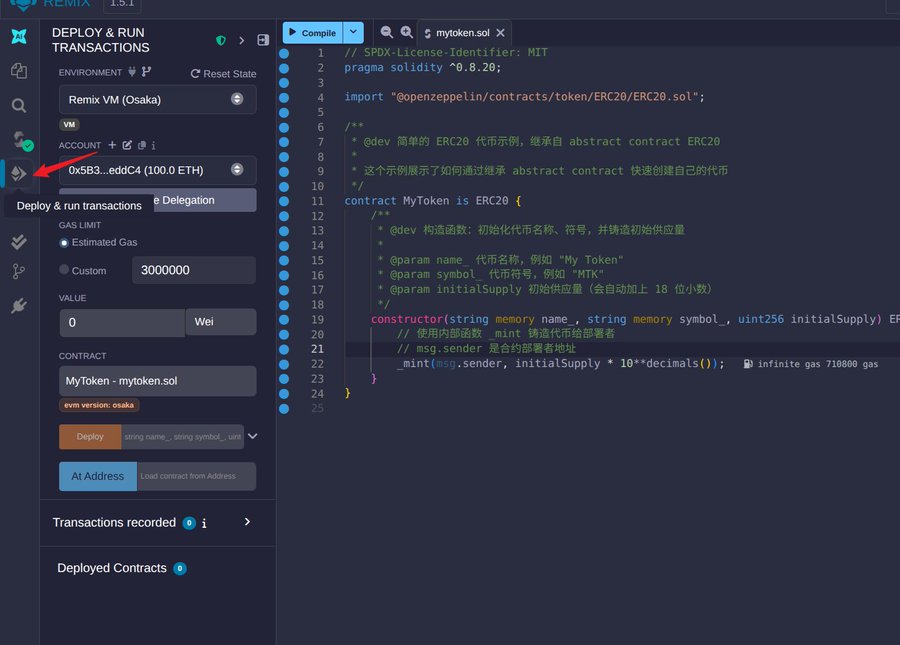
Task: Open the Solidity compiler sidebar icon
Action: tap(21, 140)
